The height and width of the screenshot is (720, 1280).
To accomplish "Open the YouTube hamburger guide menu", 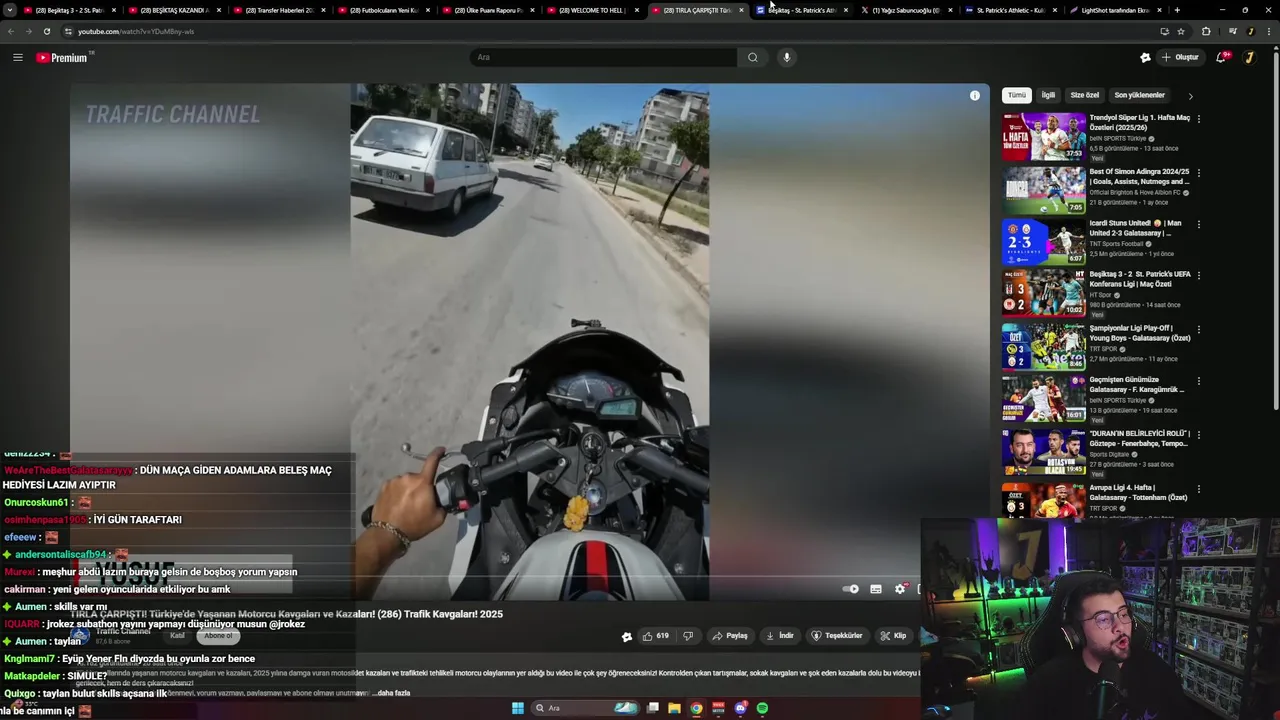I will click(18, 57).
